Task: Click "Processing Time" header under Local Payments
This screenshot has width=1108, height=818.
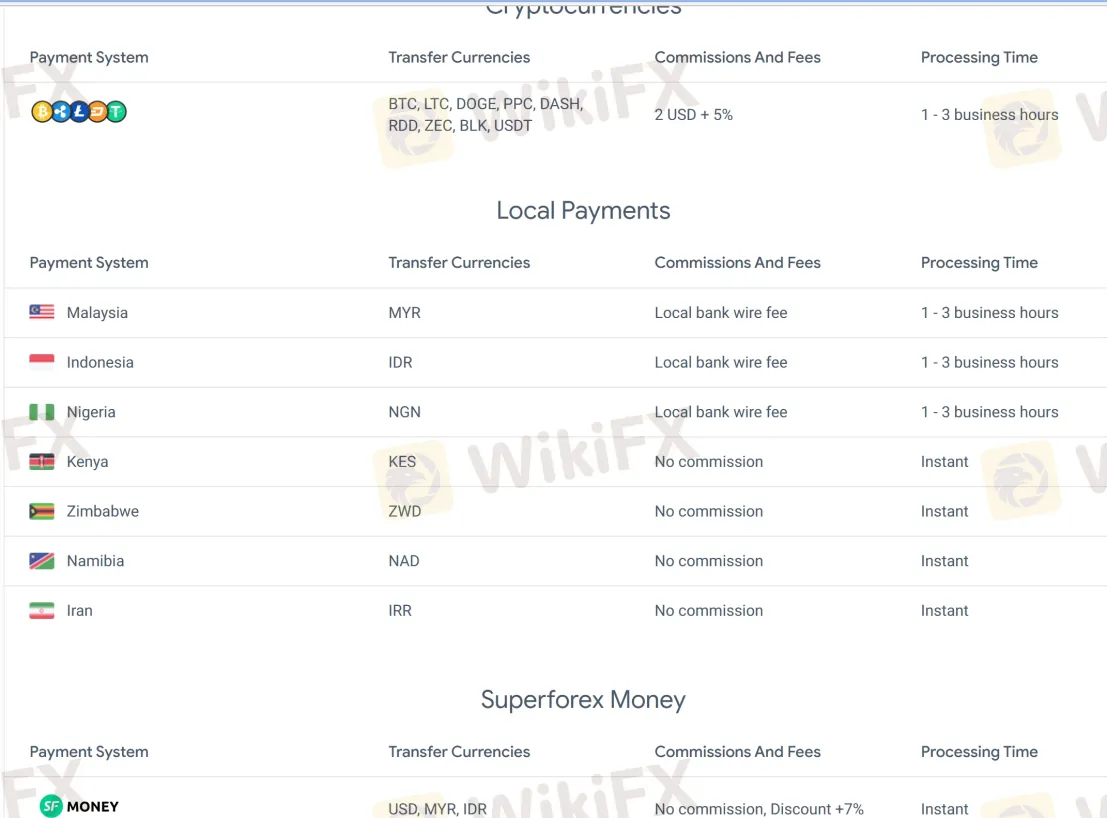Action: coord(979,263)
